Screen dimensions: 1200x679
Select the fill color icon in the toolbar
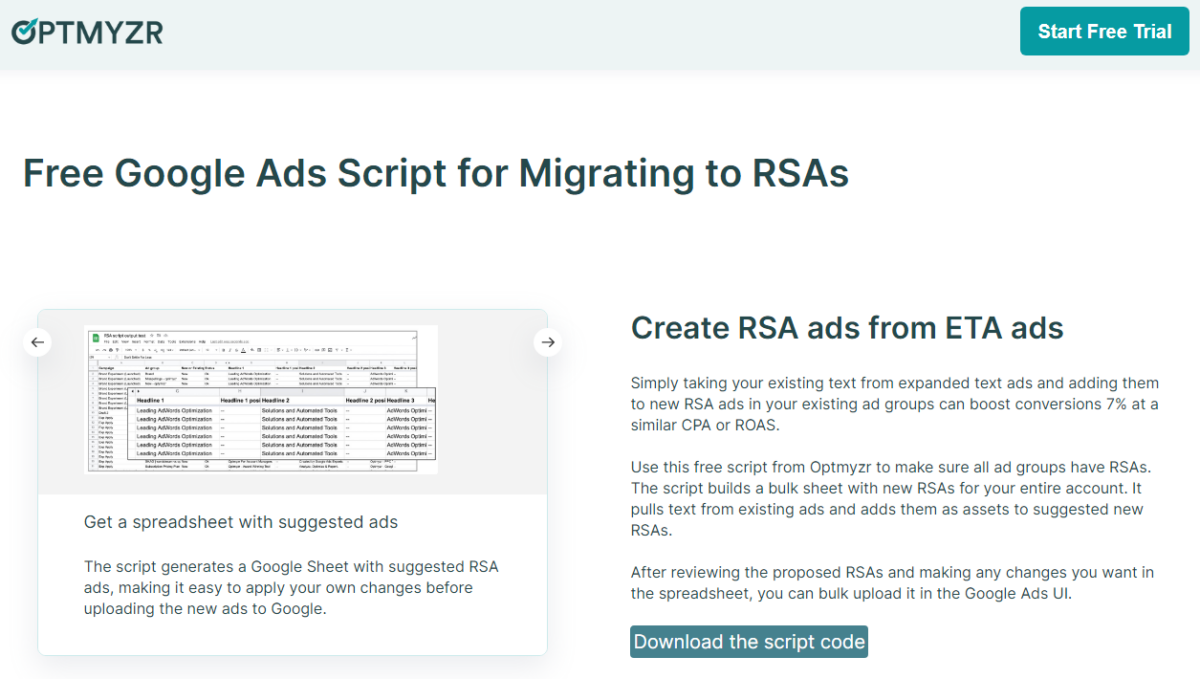pos(251,350)
